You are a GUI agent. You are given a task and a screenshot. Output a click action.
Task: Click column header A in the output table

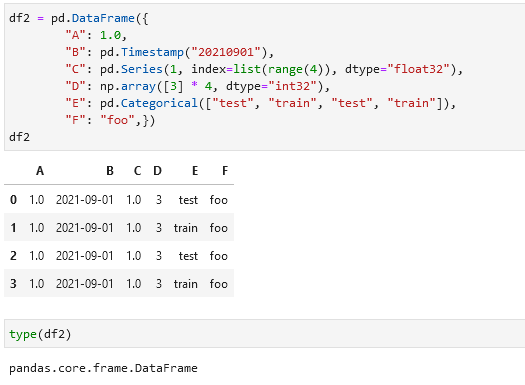[x=40, y=171]
